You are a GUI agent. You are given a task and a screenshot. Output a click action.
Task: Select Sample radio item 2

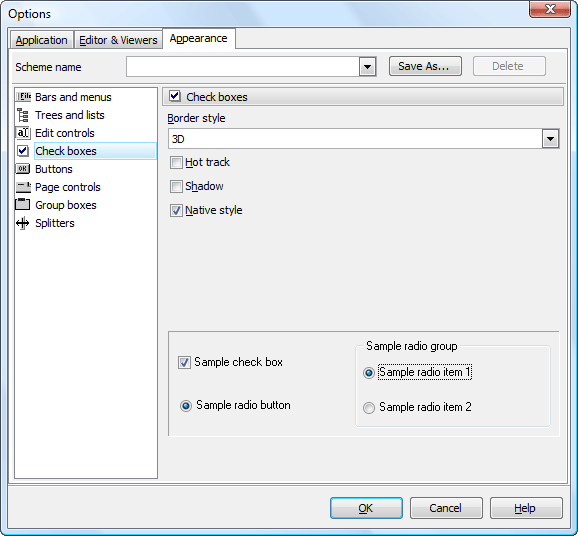click(x=369, y=407)
